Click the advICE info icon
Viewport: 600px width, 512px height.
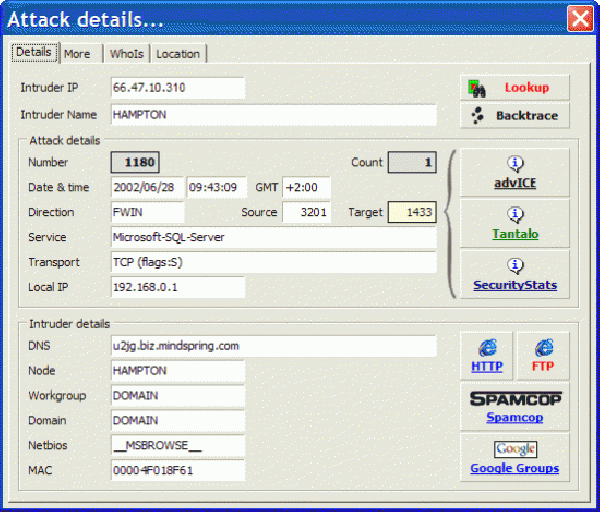pos(515,164)
